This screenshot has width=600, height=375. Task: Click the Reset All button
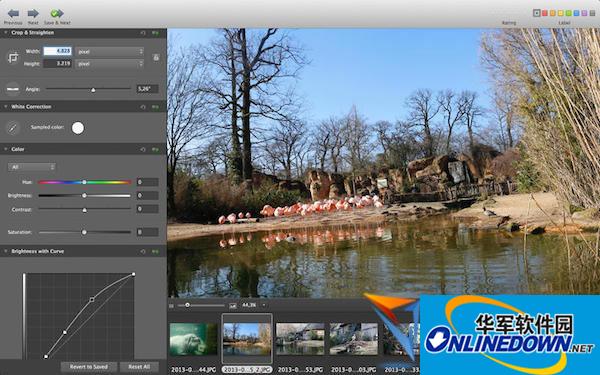pyautogui.click(x=139, y=367)
